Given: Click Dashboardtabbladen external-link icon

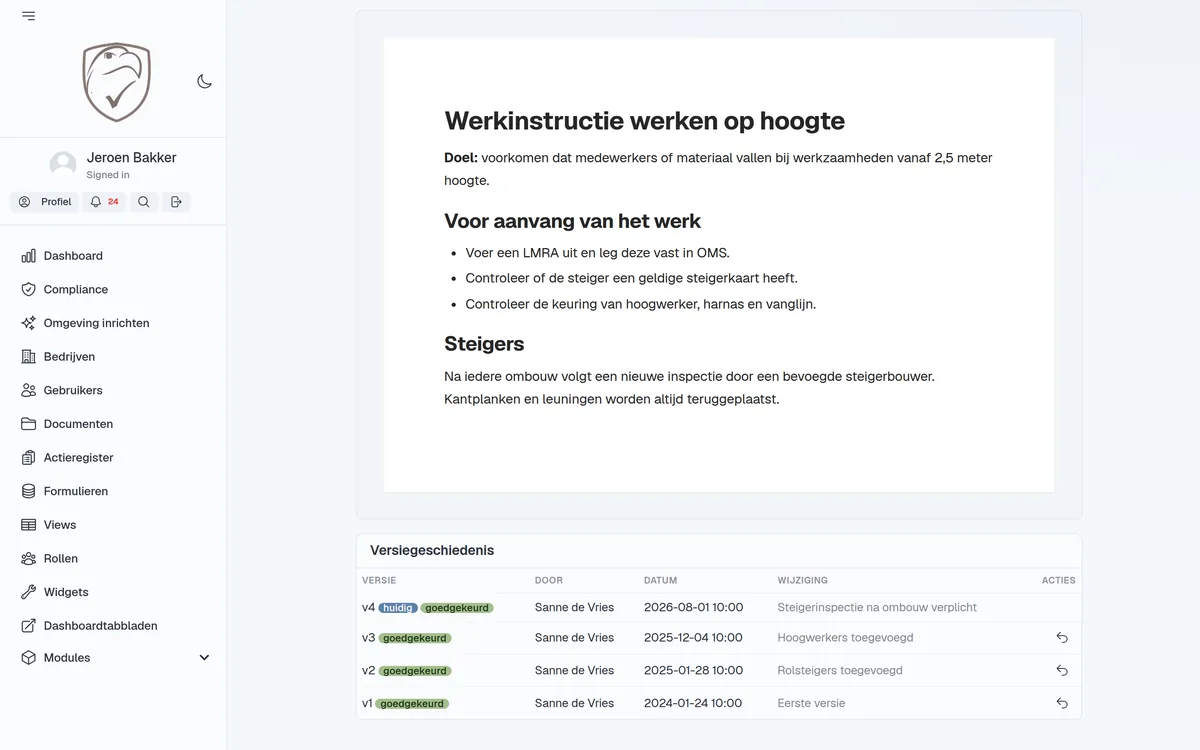Looking at the screenshot, I should [x=28, y=626].
